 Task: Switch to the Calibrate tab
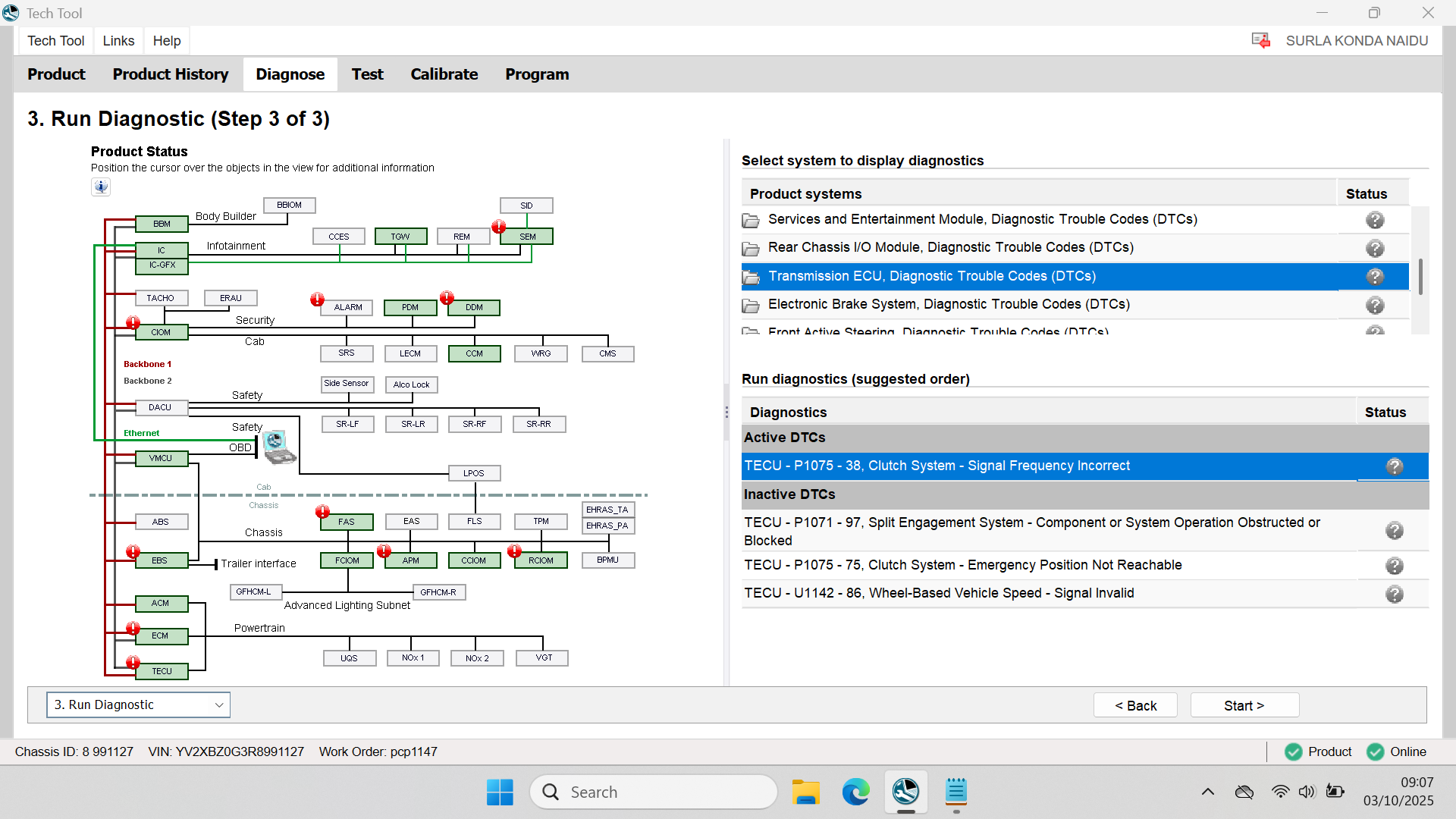(444, 74)
